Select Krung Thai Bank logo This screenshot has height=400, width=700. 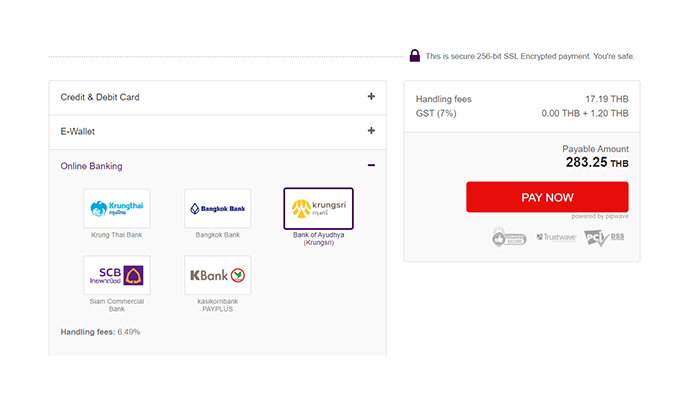tap(117, 208)
